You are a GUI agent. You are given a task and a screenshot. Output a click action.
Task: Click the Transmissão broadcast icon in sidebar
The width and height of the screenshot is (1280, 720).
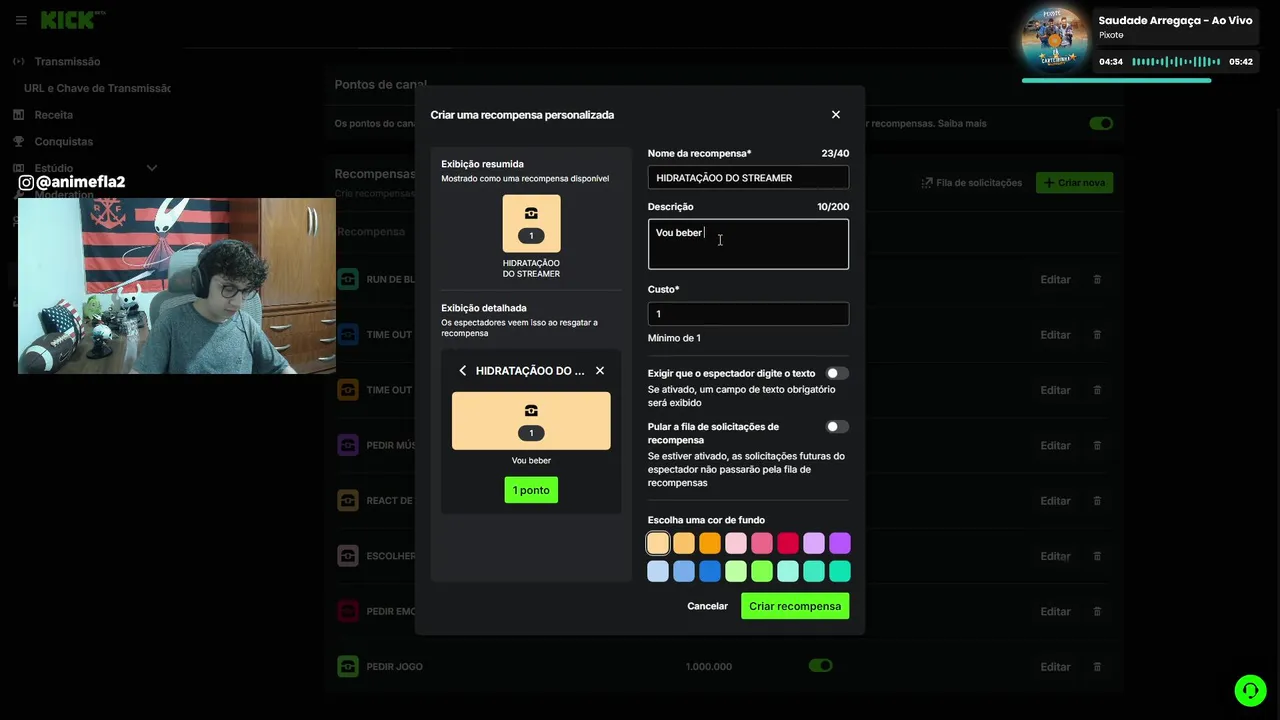[x=18, y=61]
